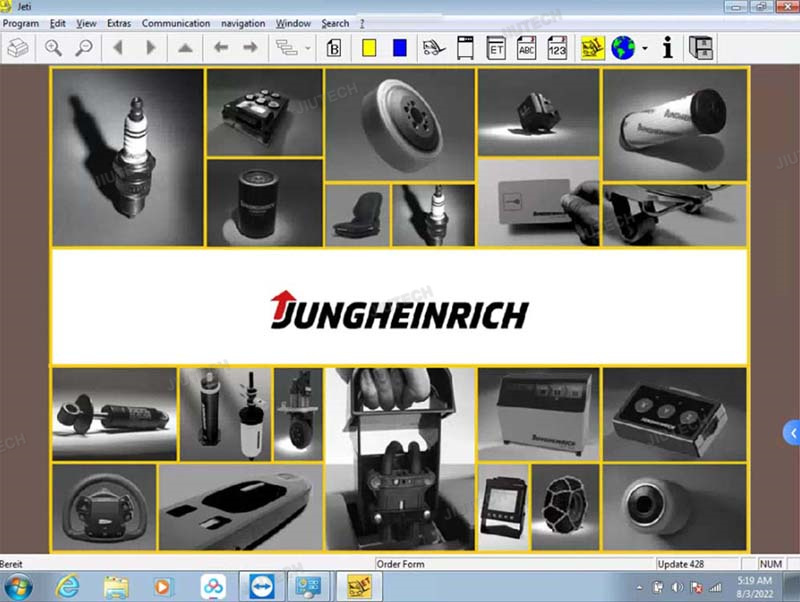This screenshot has height=602, width=800.
Task: Click the floppy disk save icon
Action: pyautogui.click(x=701, y=47)
